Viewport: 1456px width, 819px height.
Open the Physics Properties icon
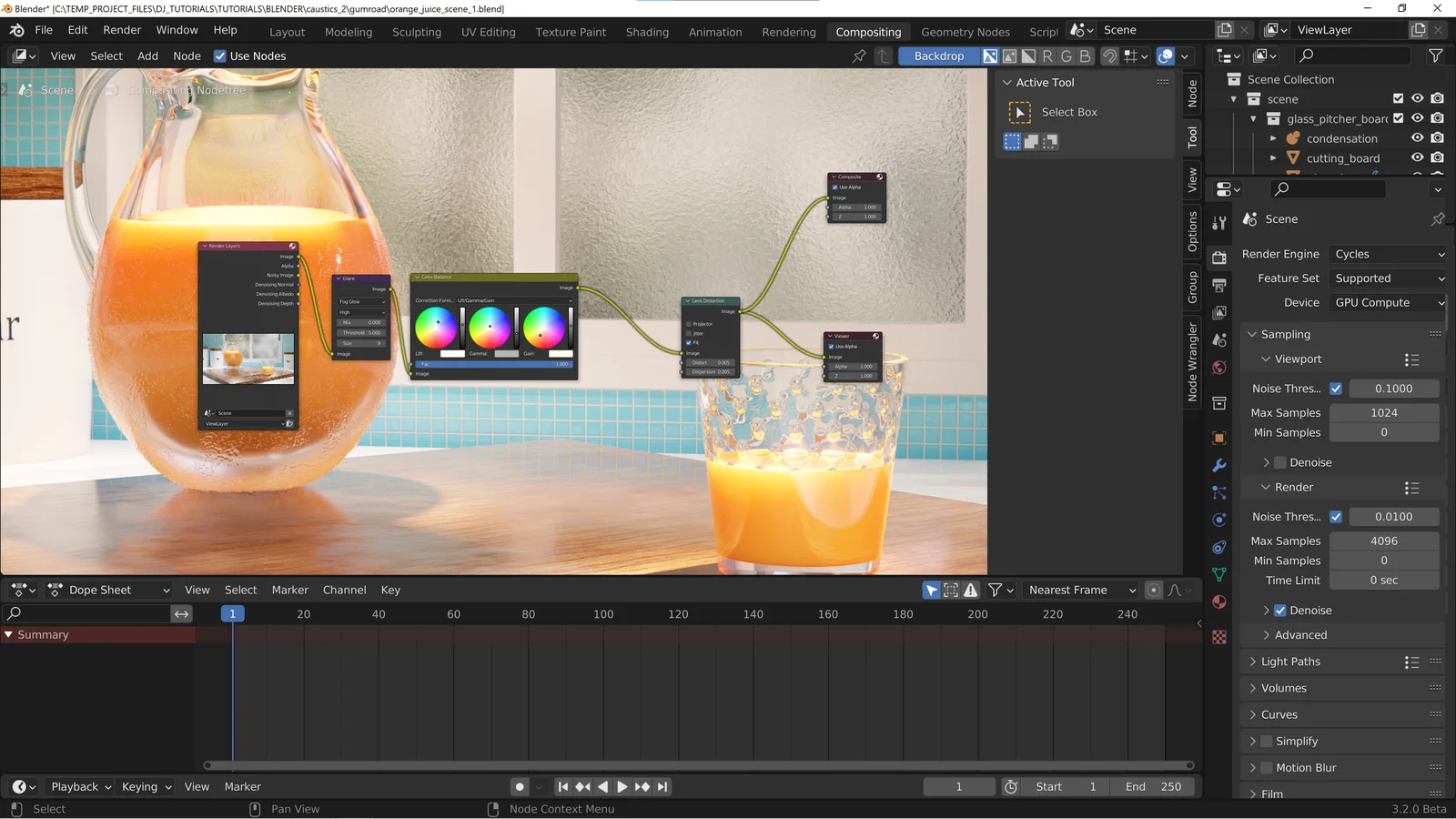[1219, 520]
